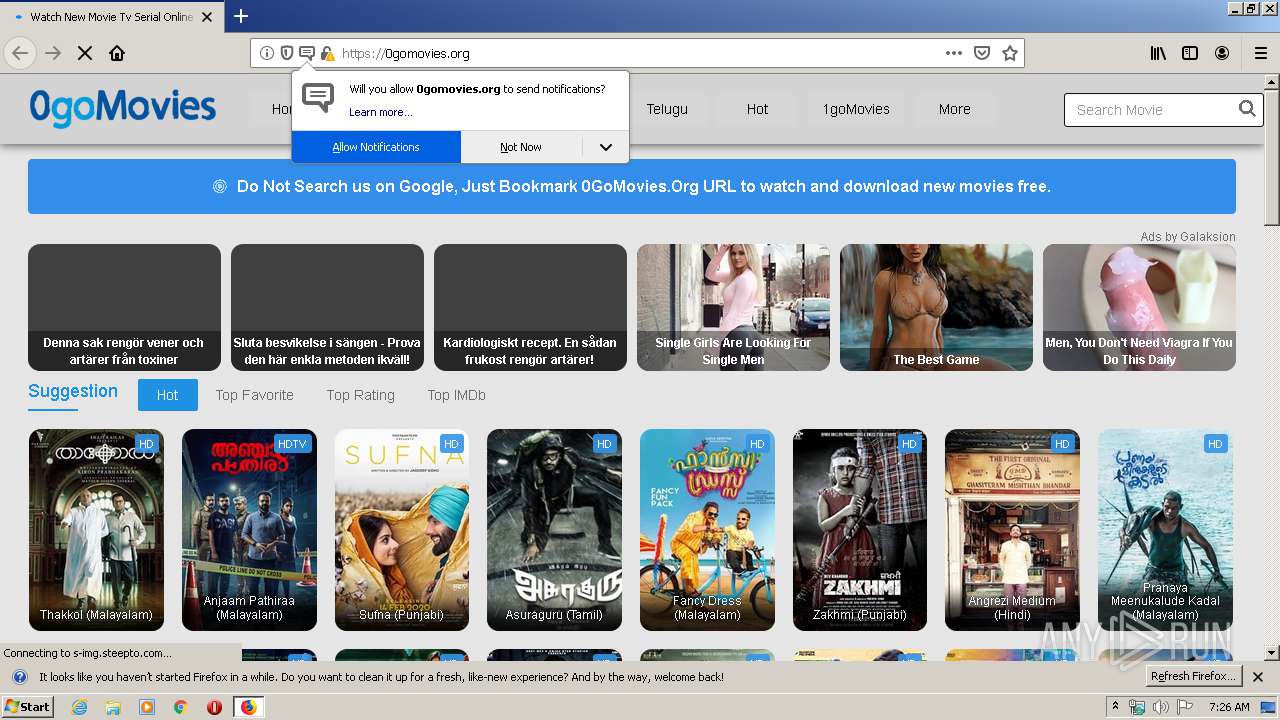
Task: Dismiss the Refresh Firefox notification bar
Action: [x=1258, y=677]
